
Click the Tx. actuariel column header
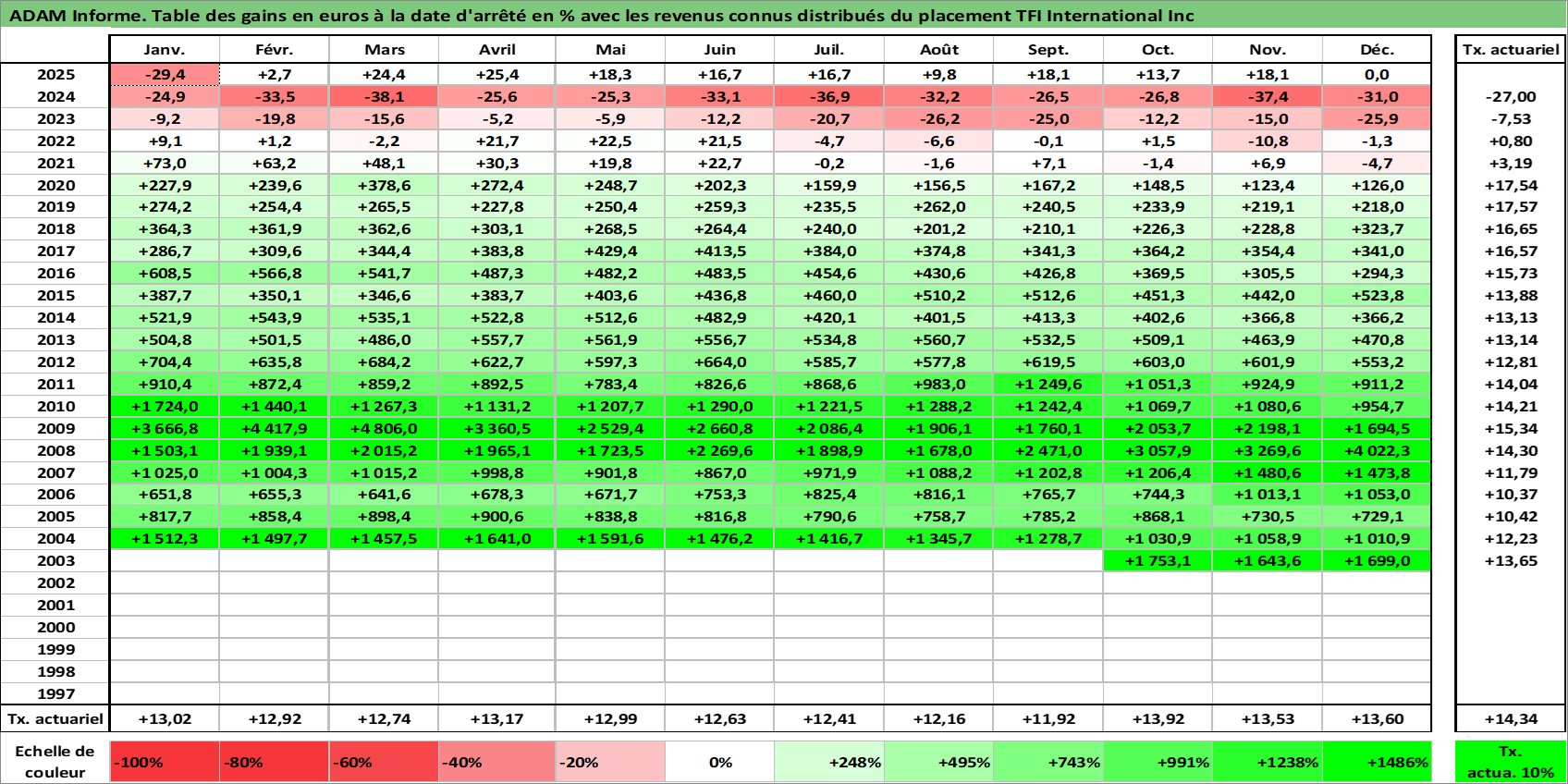1511,50
